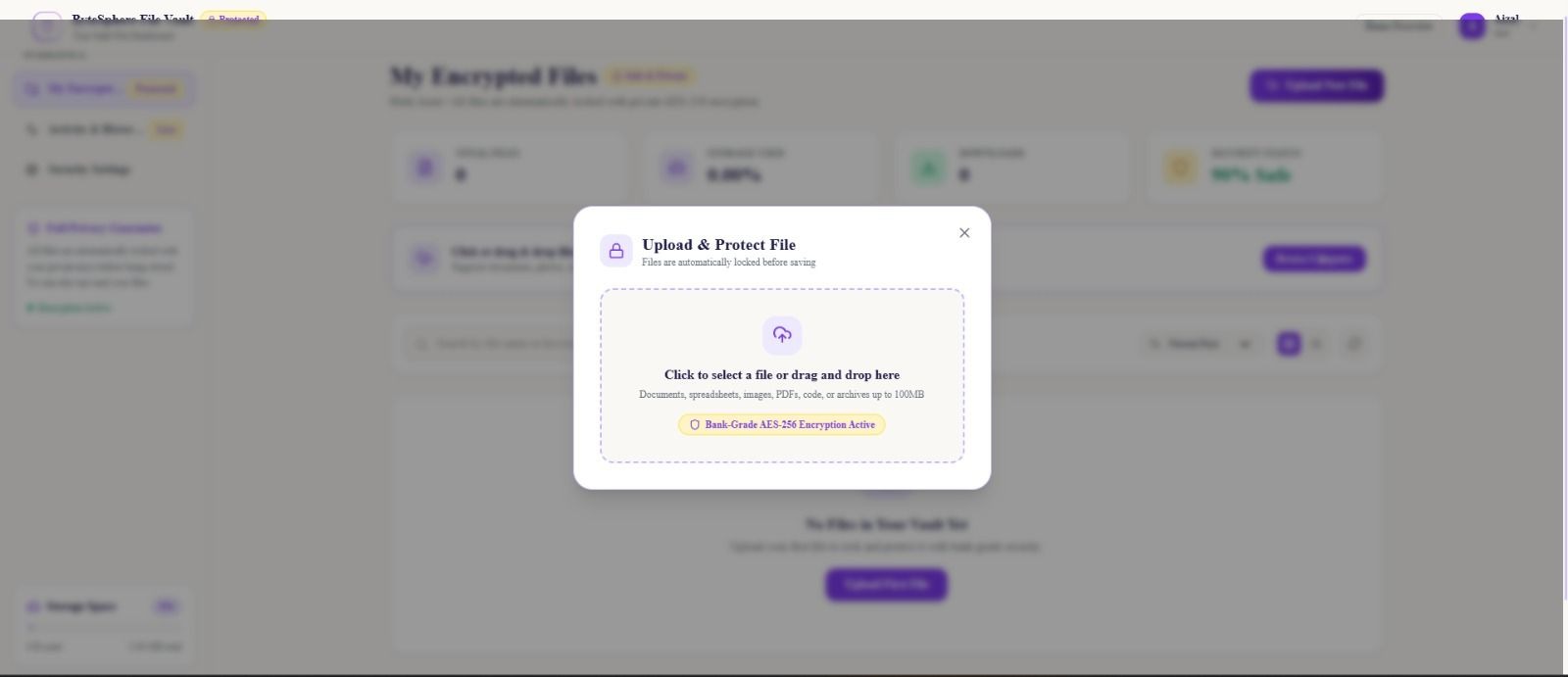Viewport: 1568px width, 677px height.
Task: Click the Storage Space progress bar
Action: (x=104, y=627)
